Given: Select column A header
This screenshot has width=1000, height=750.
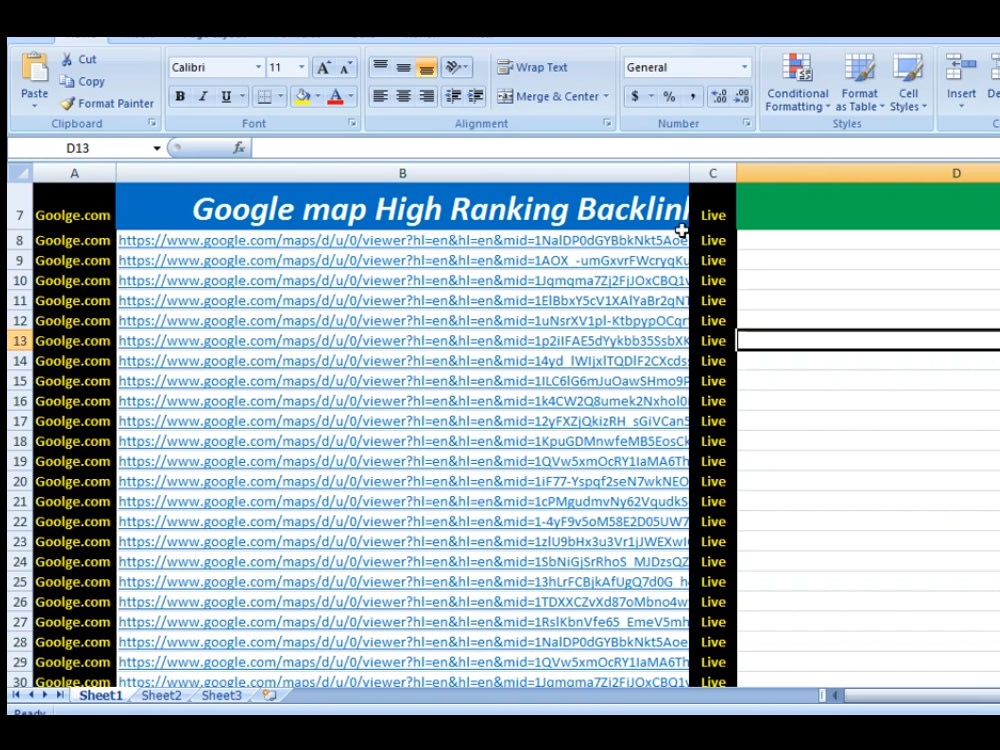Looking at the screenshot, I should pyautogui.click(x=75, y=173).
